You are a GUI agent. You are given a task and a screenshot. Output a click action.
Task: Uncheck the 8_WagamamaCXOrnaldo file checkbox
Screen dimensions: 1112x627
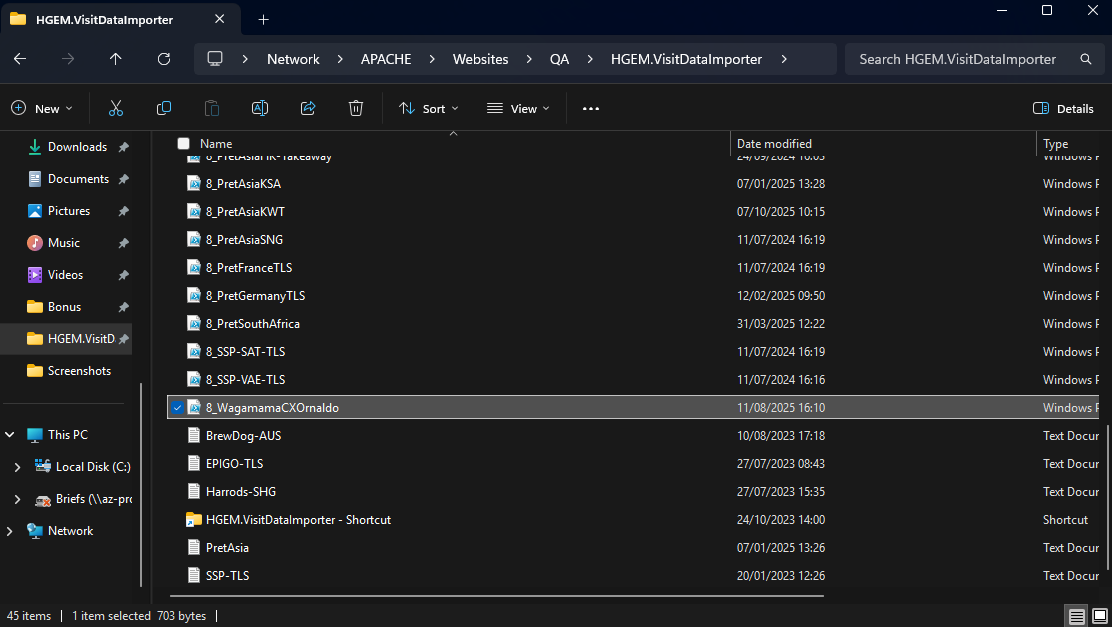tap(177, 407)
